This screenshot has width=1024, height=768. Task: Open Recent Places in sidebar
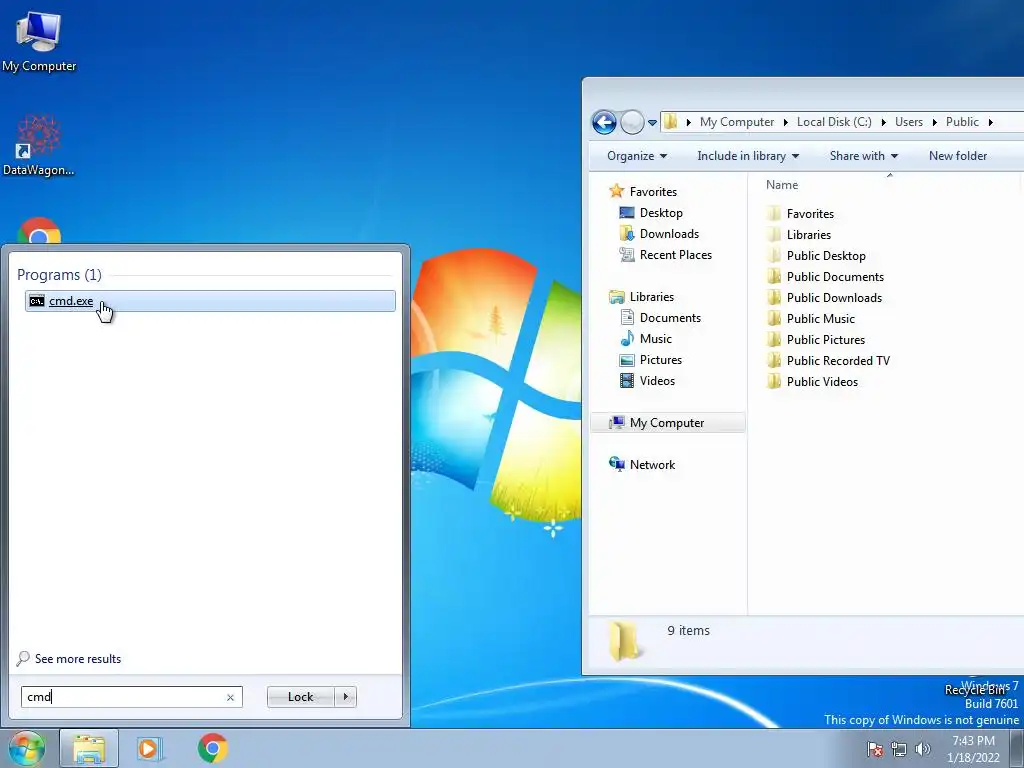click(x=665, y=255)
